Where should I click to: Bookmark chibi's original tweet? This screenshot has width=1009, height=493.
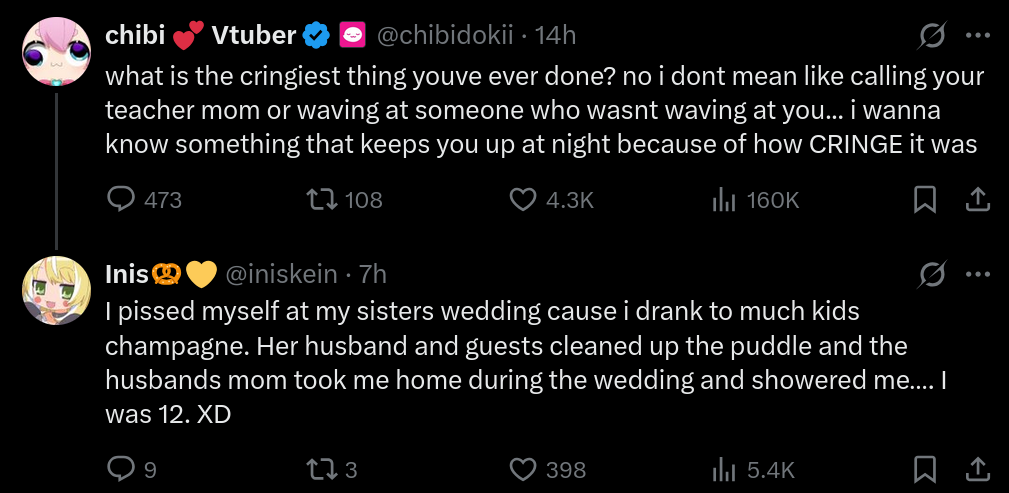coord(925,200)
